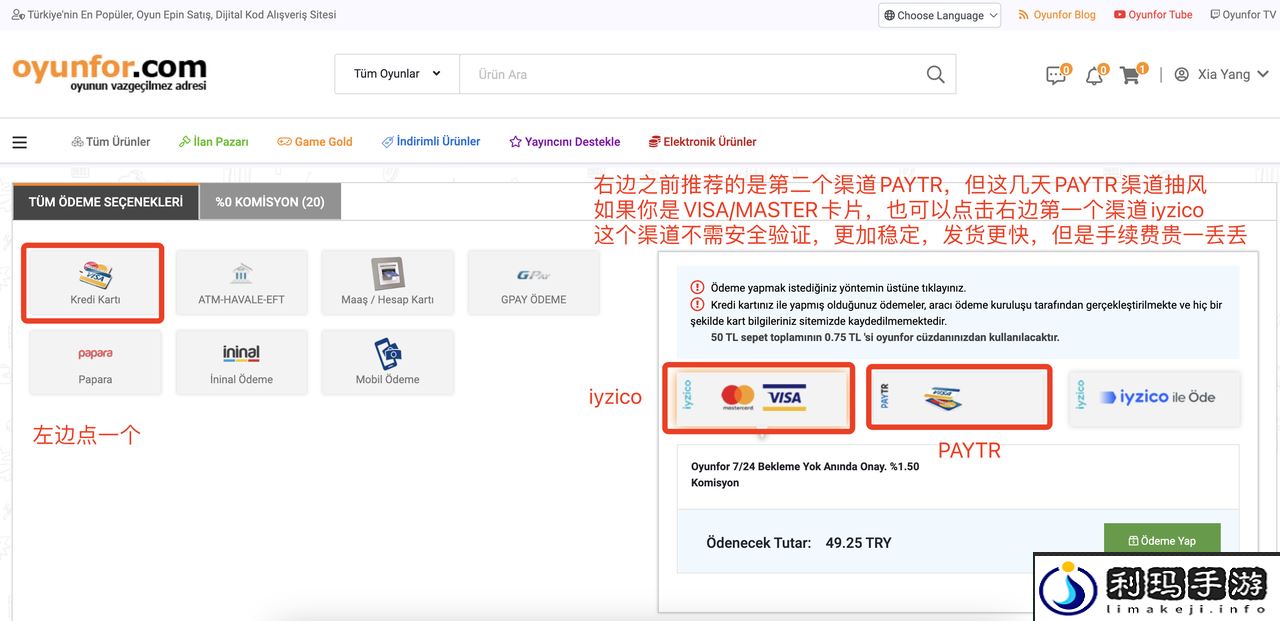Visit the Oyunfor Blog link
The image size is (1280, 621).
(1057, 15)
